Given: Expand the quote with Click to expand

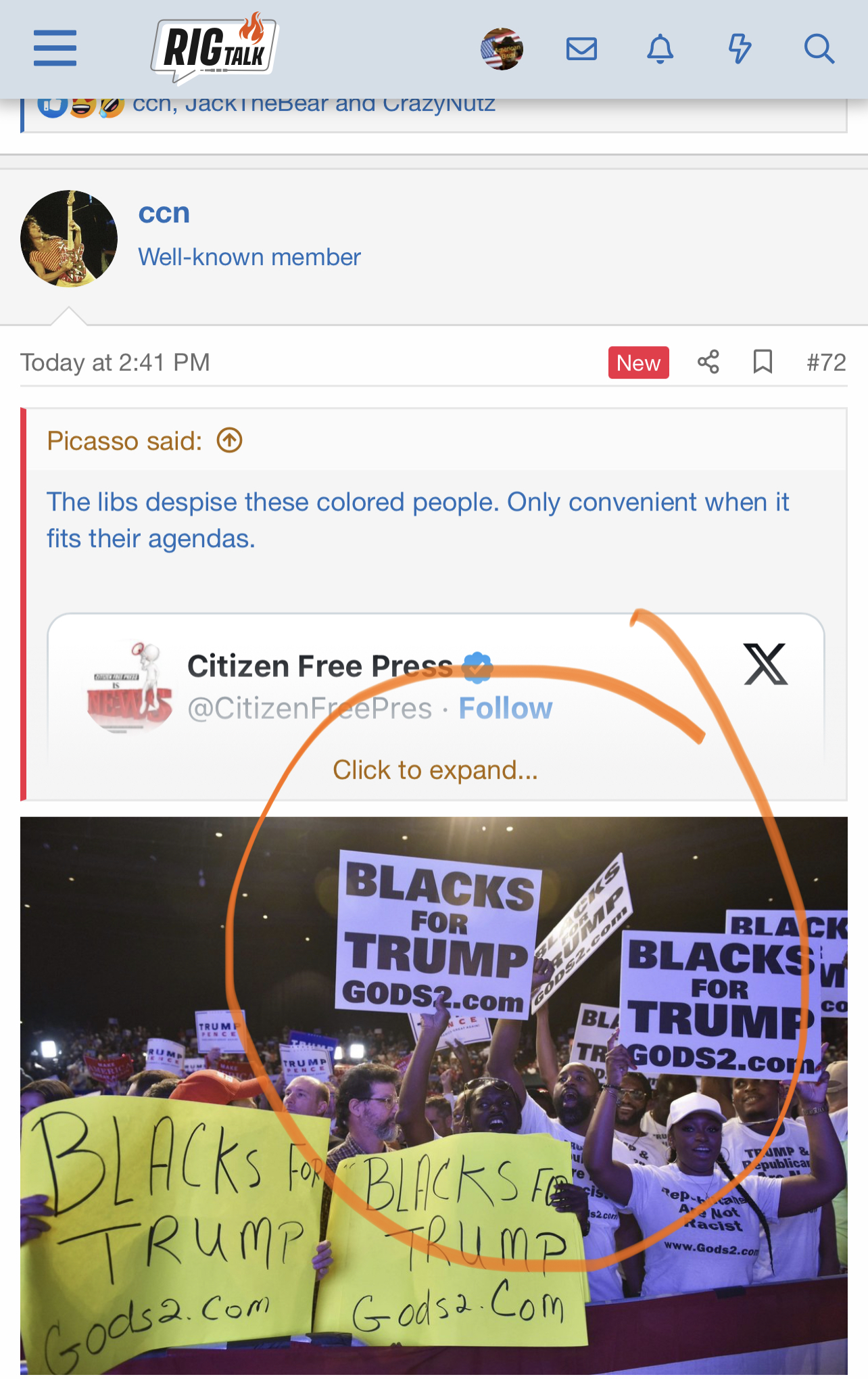Looking at the screenshot, I should [435, 770].
